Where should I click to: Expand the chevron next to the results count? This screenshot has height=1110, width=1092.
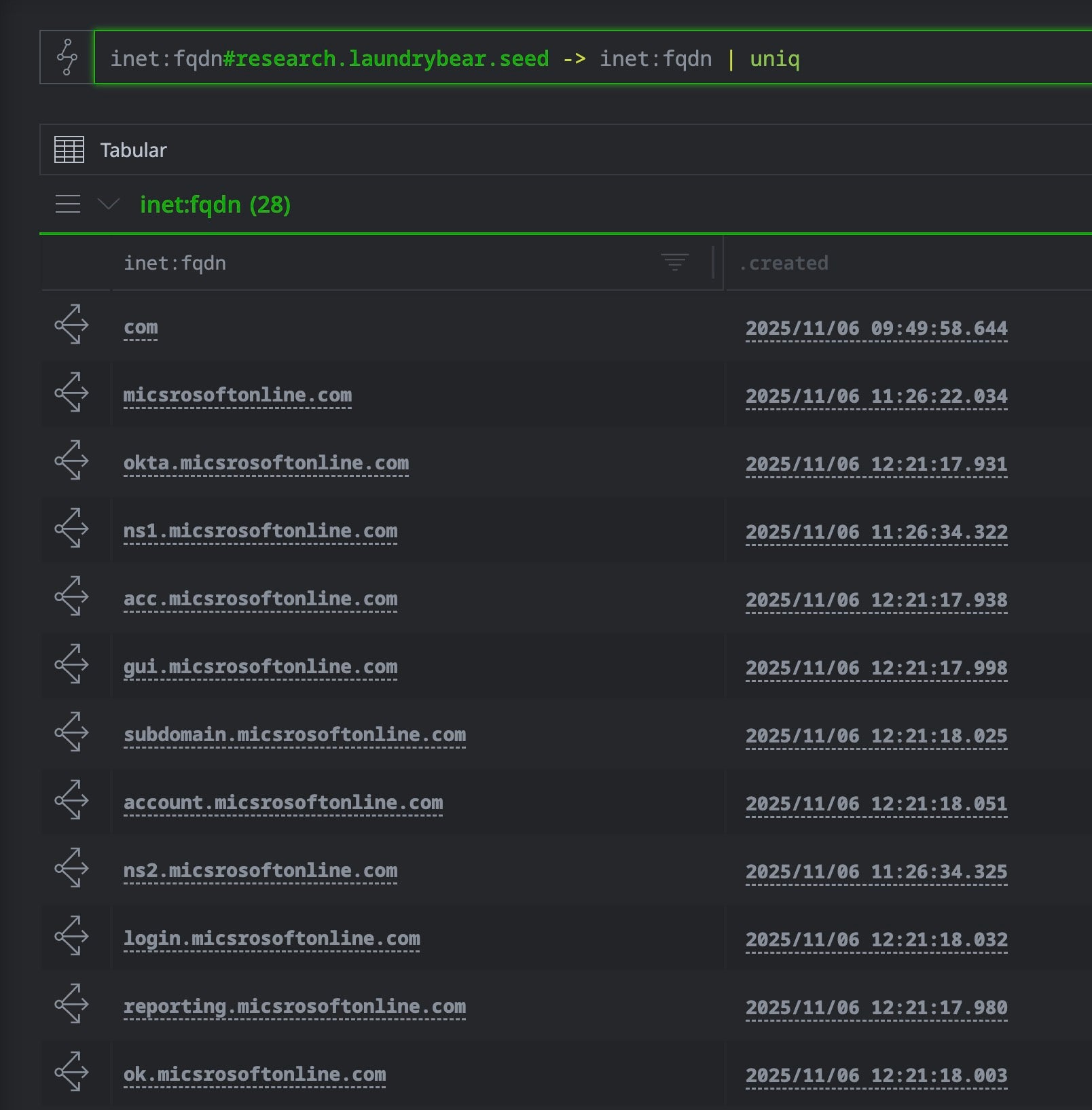pos(107,204)
